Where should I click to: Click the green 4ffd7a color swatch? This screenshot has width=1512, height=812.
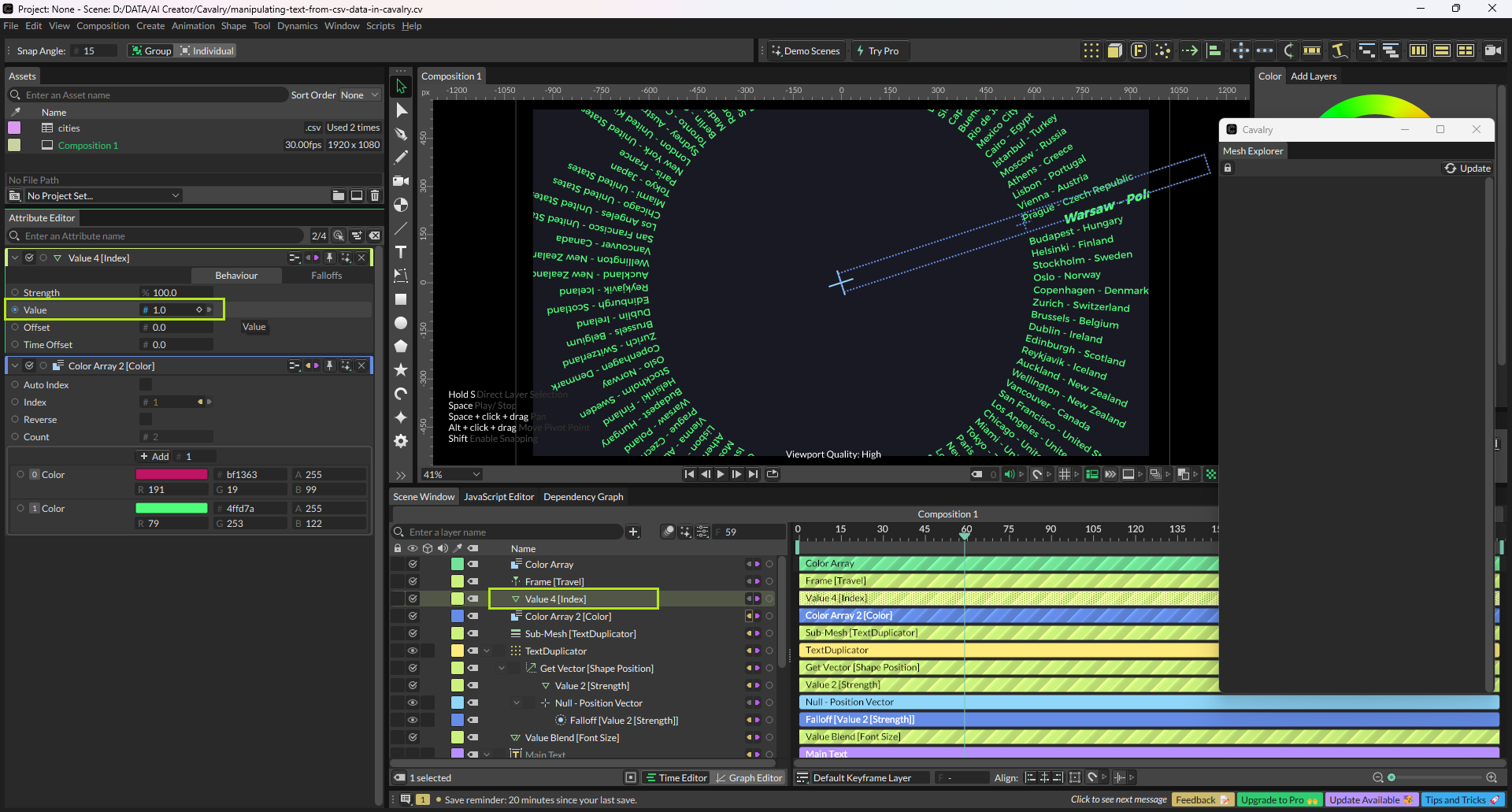pos(172,509)
